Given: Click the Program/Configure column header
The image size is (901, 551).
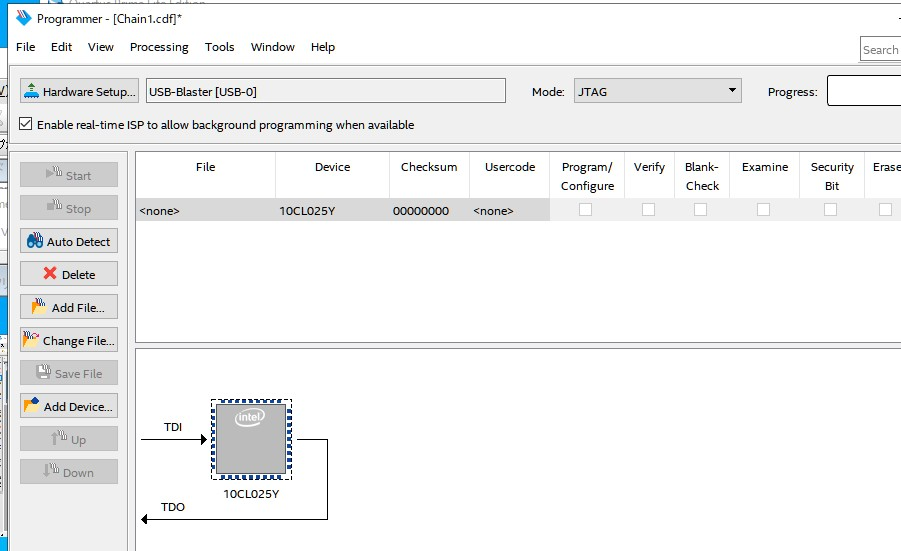Looking at the screenshot, I should (587, 176).
